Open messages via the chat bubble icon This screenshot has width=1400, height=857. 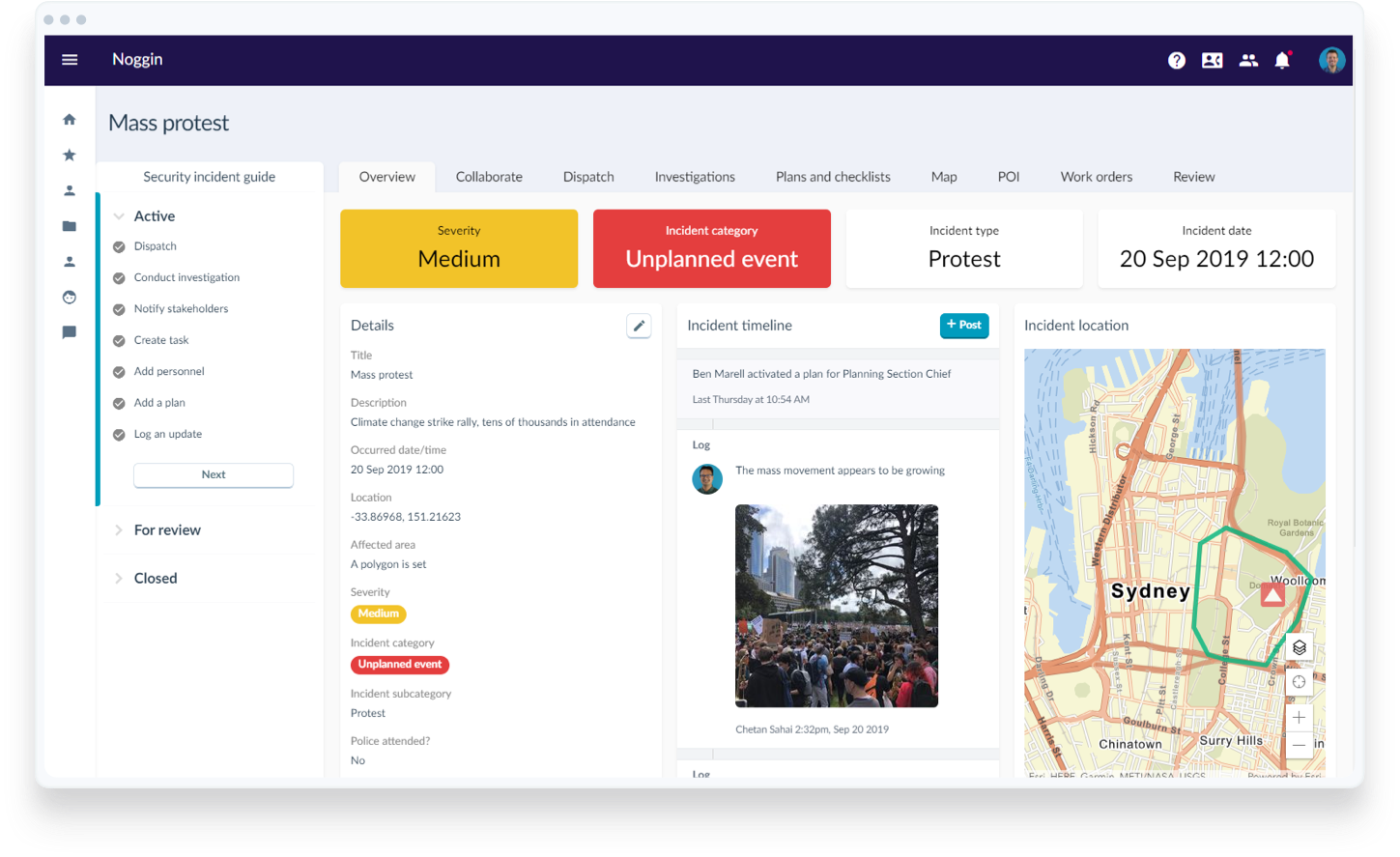tap(69, 332)
